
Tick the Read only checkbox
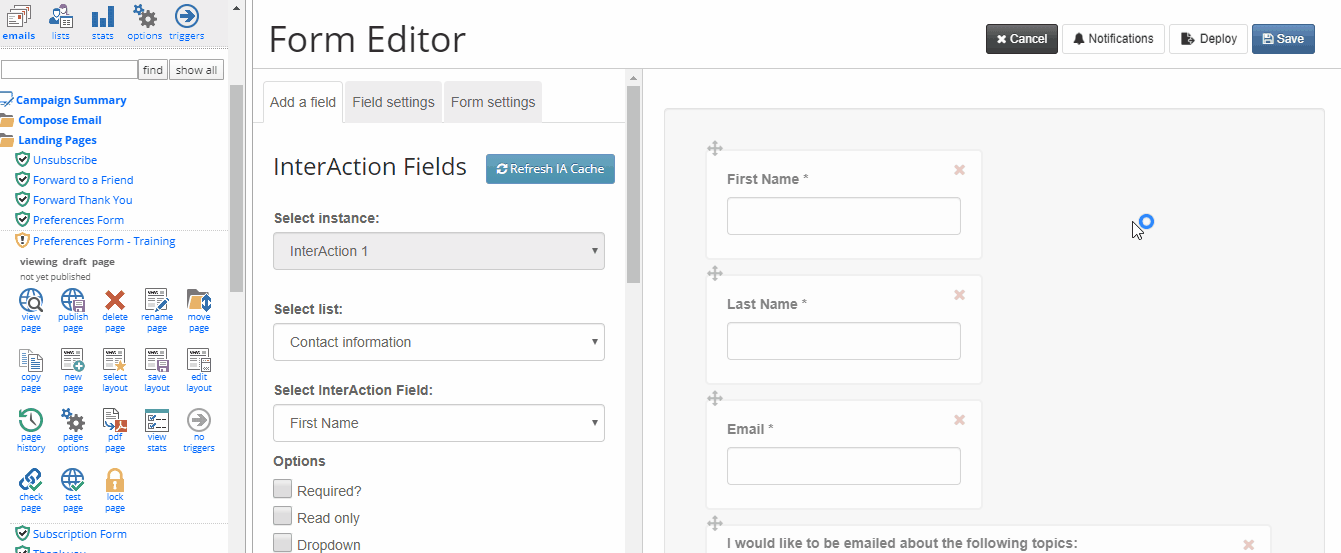283,516
